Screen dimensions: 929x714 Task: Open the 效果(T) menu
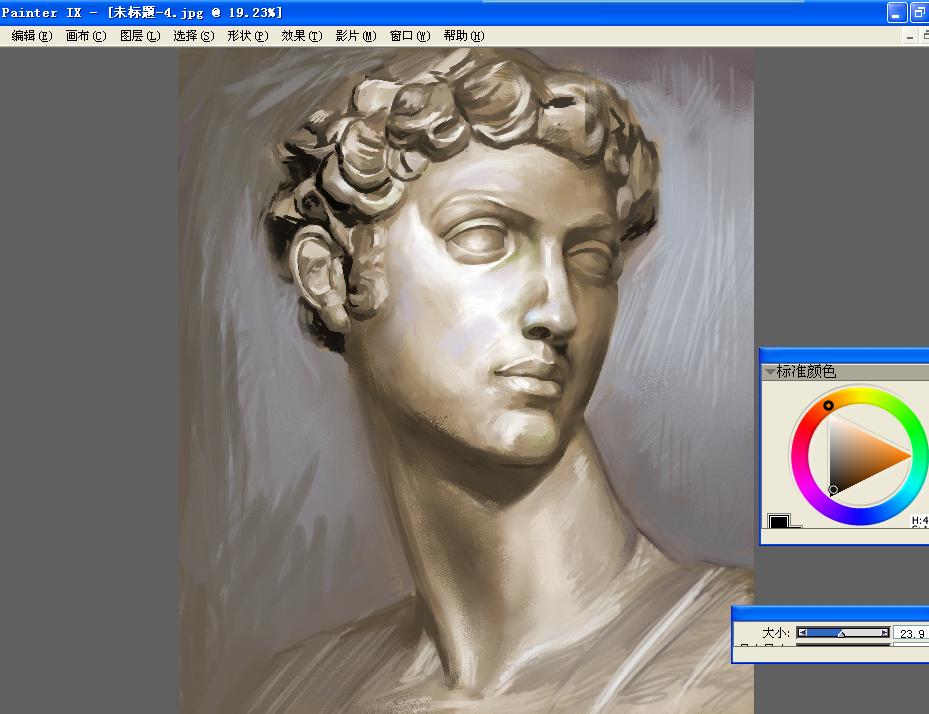[302, 36]
